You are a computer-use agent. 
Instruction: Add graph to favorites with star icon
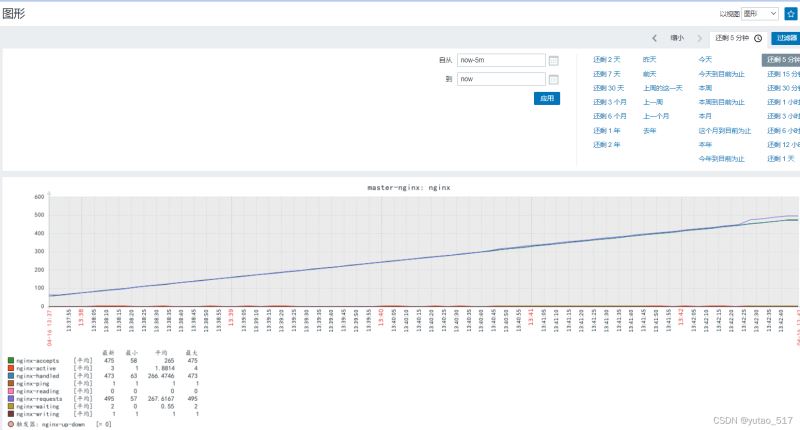coord(790,14)
